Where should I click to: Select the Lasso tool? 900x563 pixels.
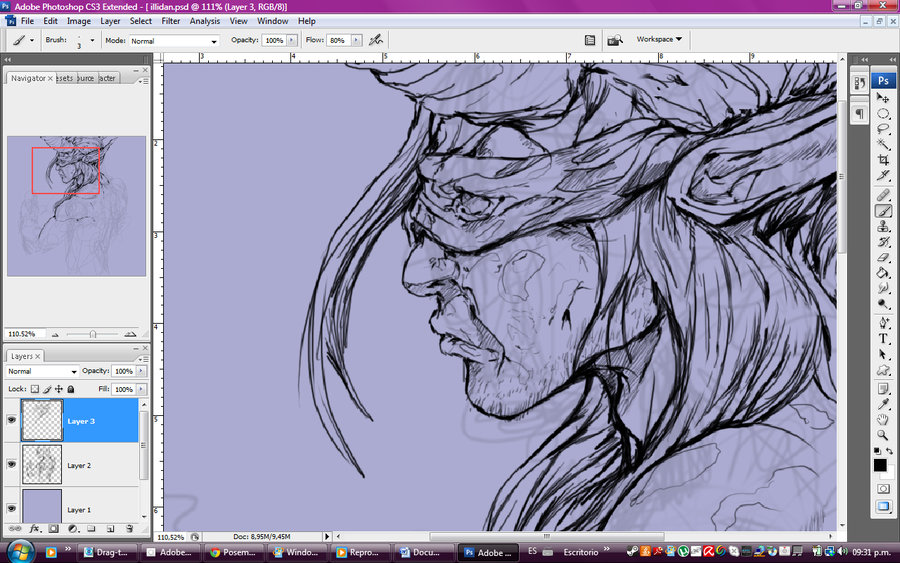click(x=883, y=129)
